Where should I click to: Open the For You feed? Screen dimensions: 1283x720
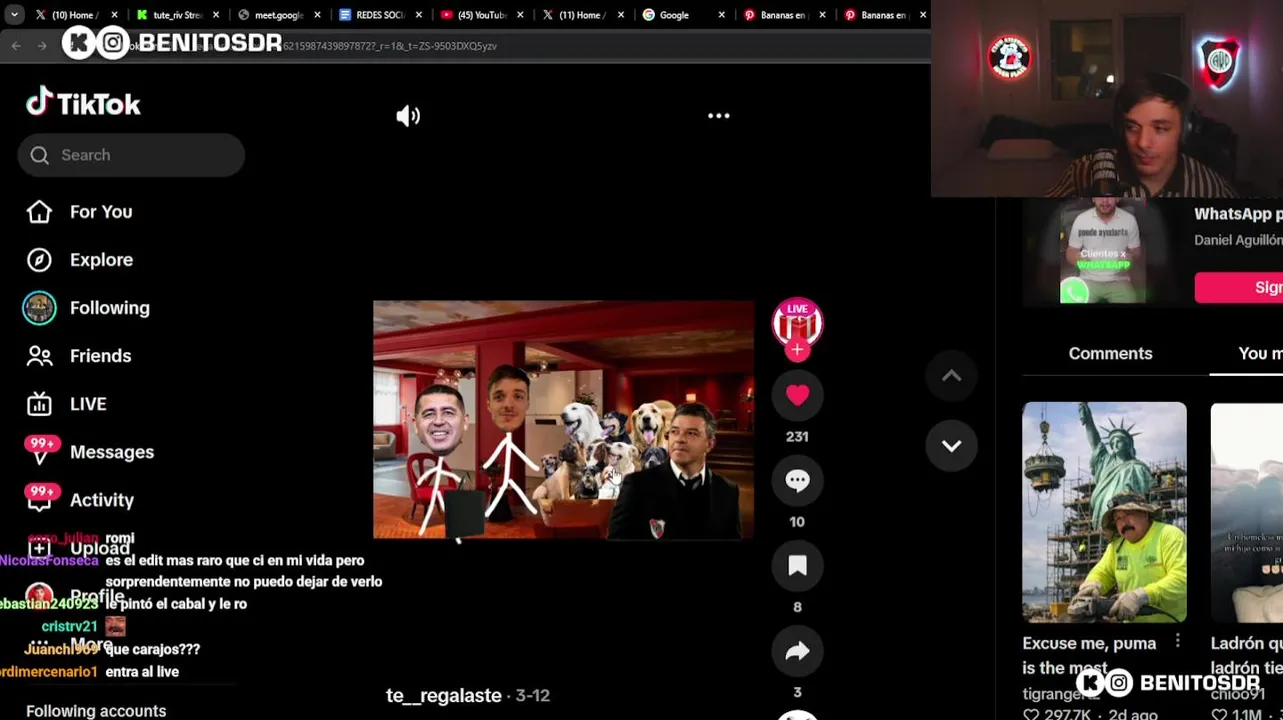click(x=101, y=212)
